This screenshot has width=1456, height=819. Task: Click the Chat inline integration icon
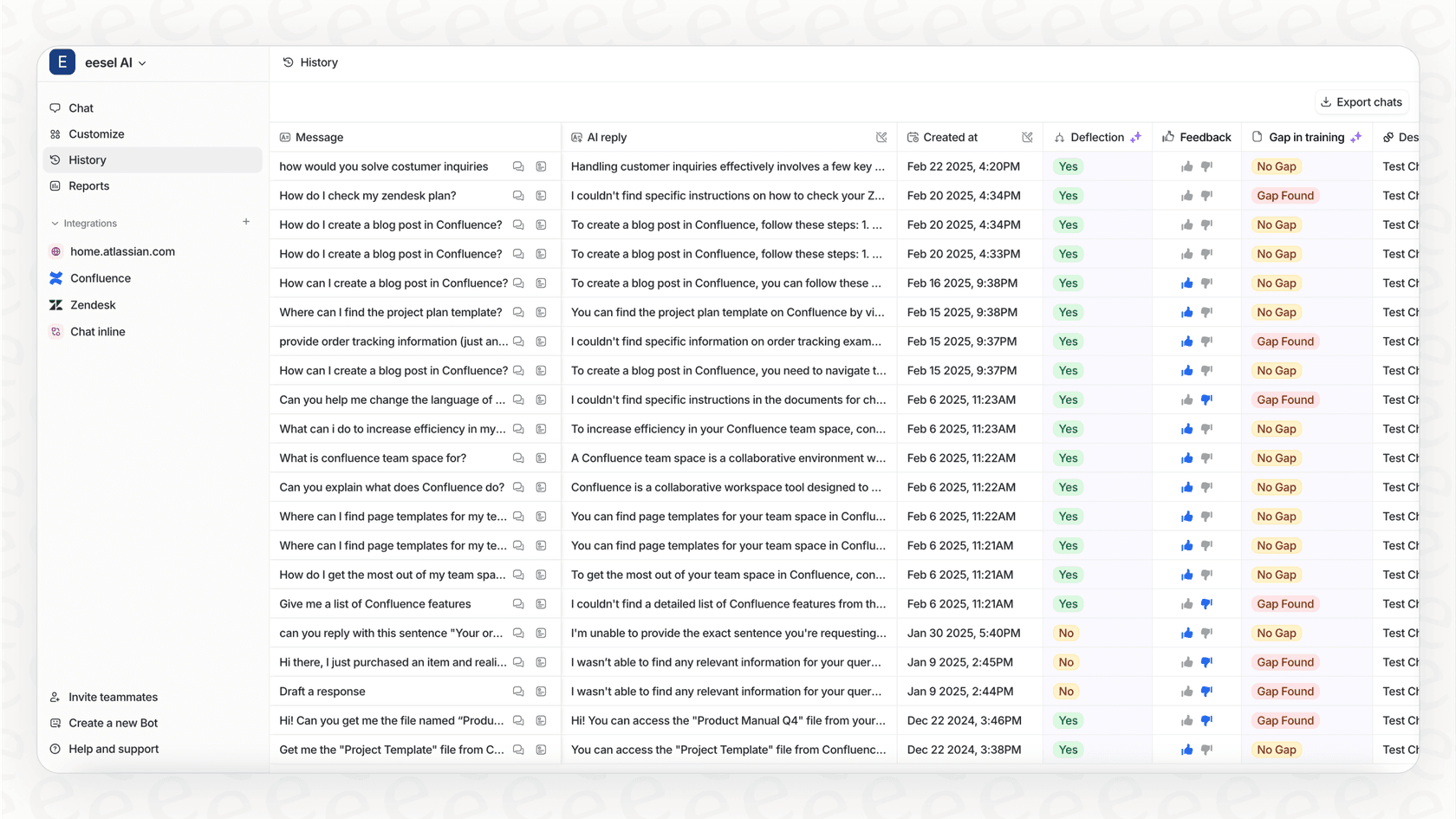tap(55, 331)
